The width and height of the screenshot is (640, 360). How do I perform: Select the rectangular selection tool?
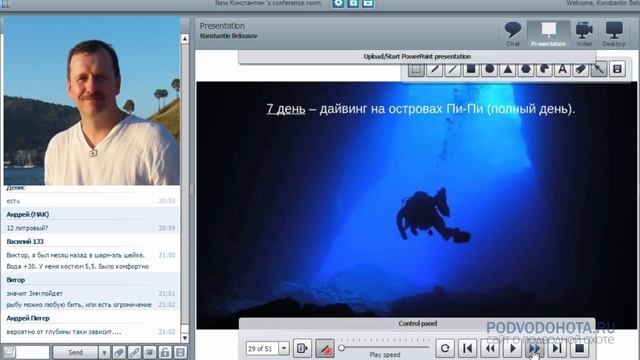(416, 69)
